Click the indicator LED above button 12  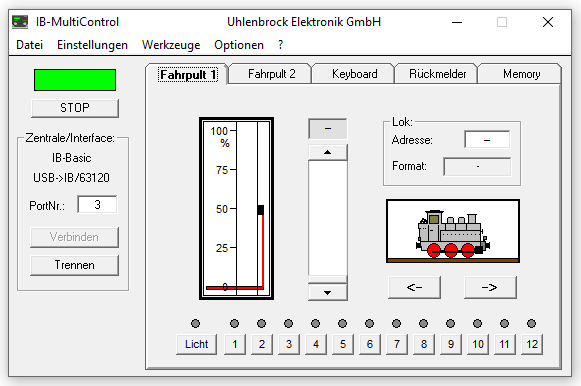click(x=531, y=323)
